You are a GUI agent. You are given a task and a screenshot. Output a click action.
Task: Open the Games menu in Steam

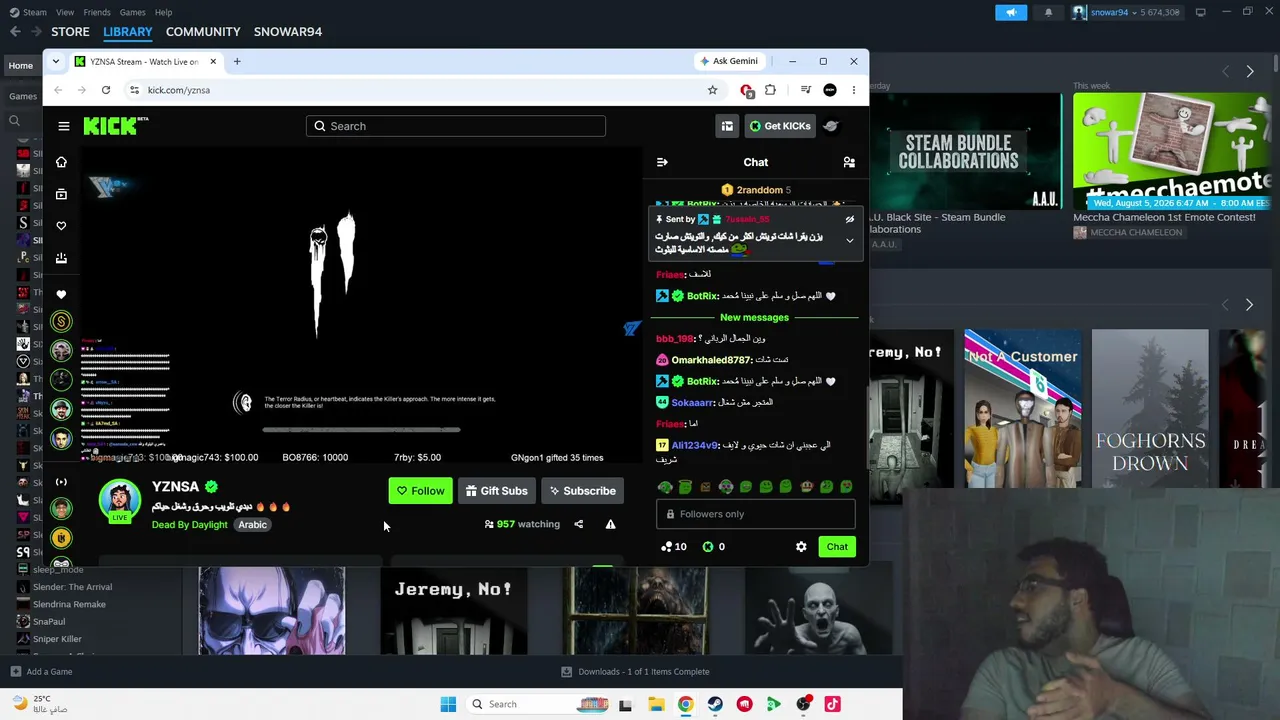[132, 12]
